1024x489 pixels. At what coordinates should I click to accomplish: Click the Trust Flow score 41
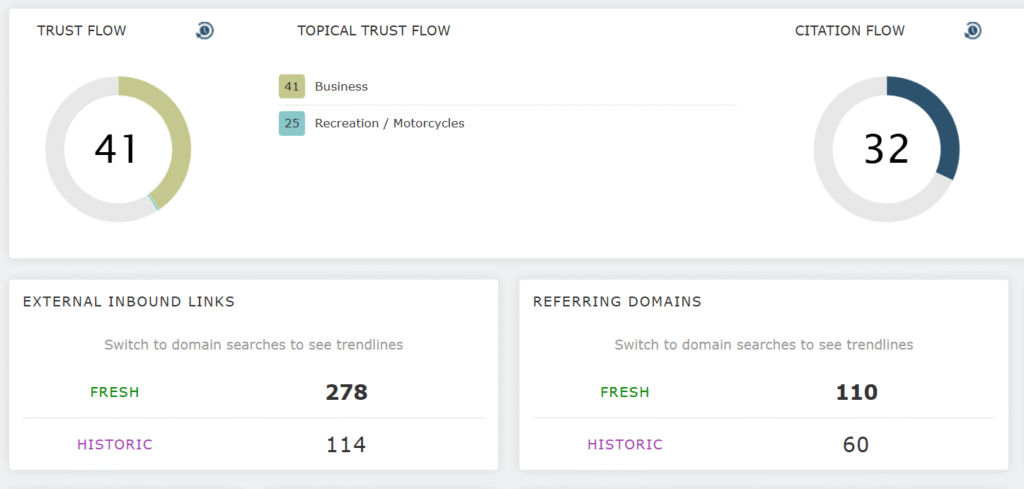(116, 149)
